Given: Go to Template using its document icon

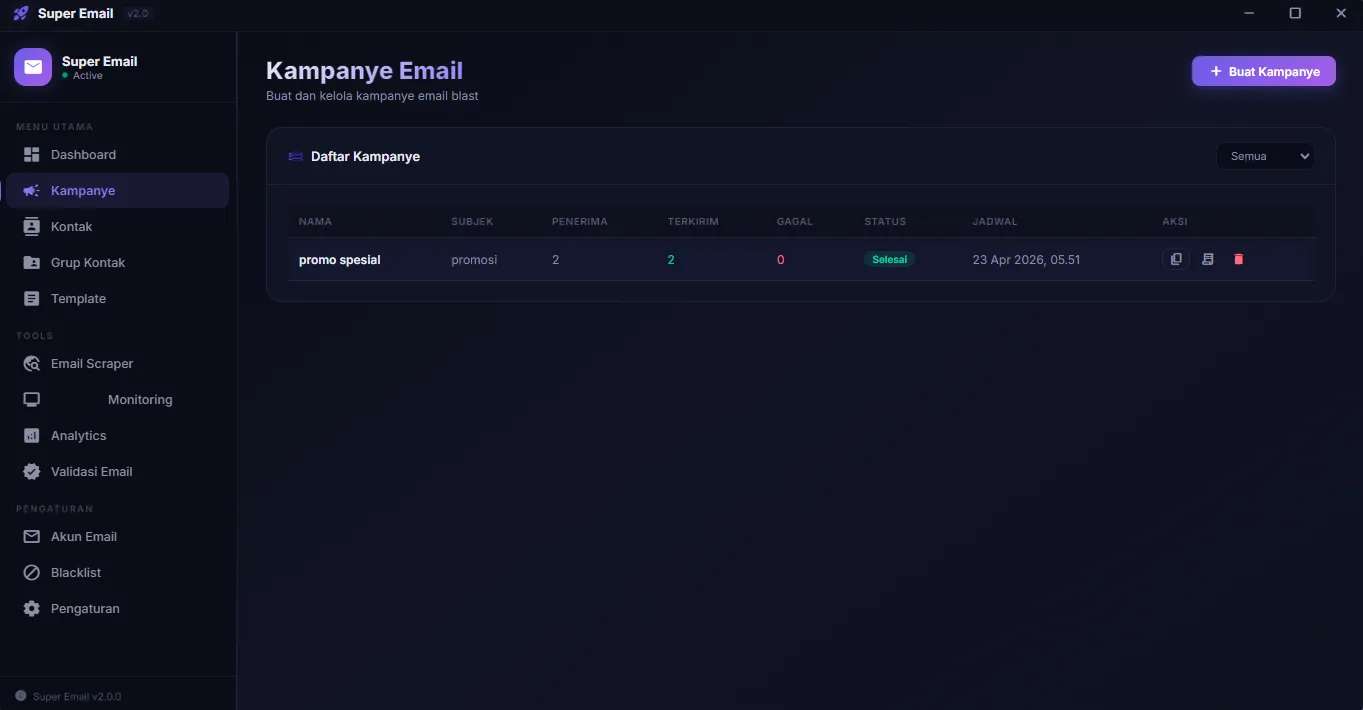Looking at the screenshot, I should pos(31,299).
